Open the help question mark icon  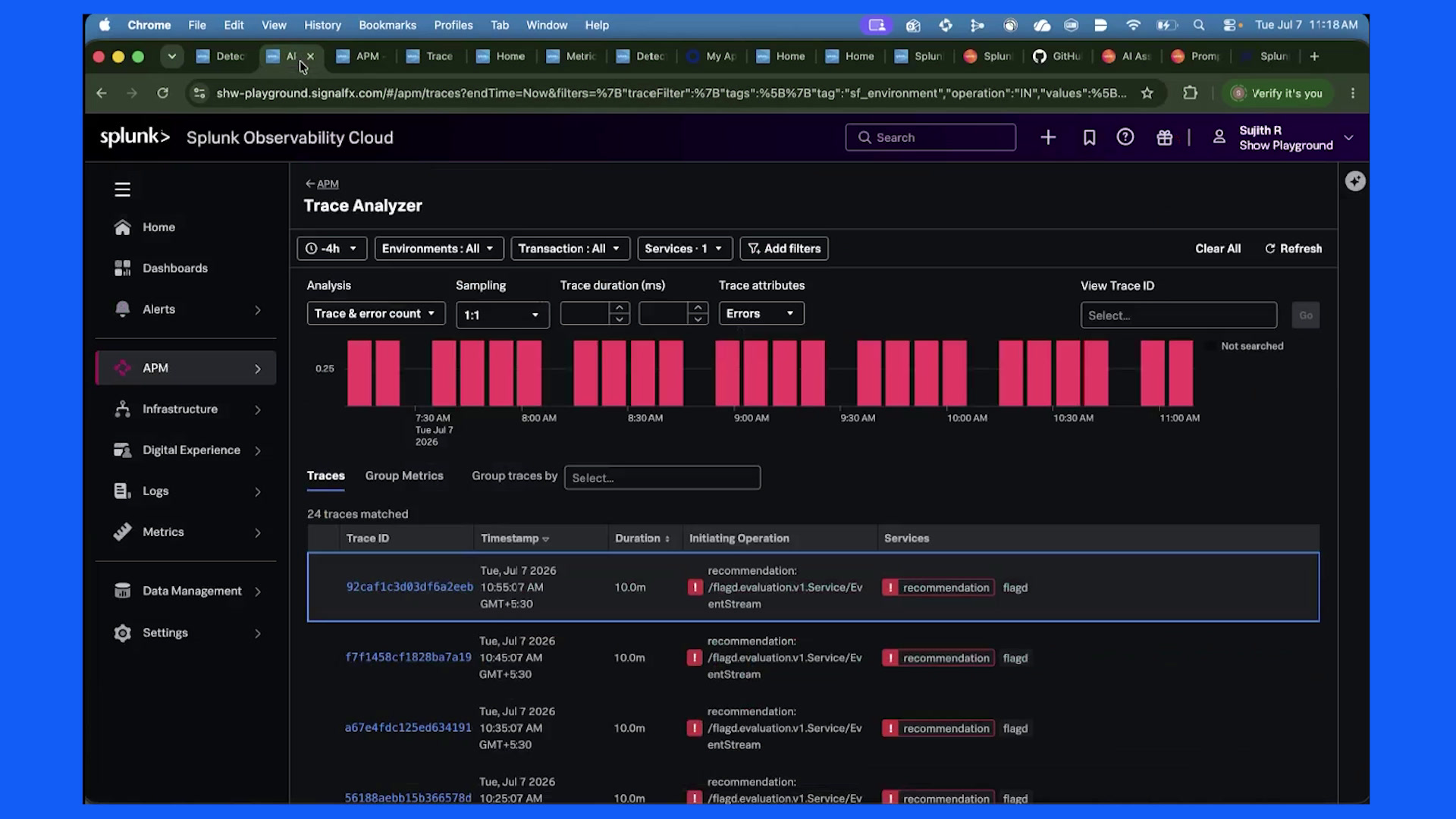(x=1125, y=137)
